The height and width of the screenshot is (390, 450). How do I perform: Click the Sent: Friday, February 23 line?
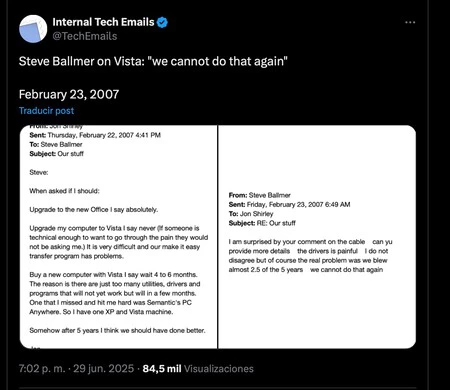[289, 205]
